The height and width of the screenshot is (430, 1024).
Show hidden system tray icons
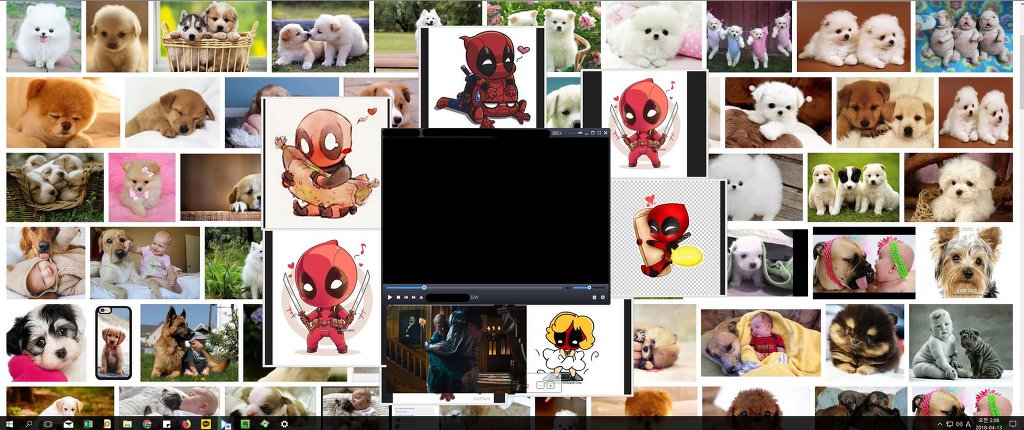[x=940, y=425]
